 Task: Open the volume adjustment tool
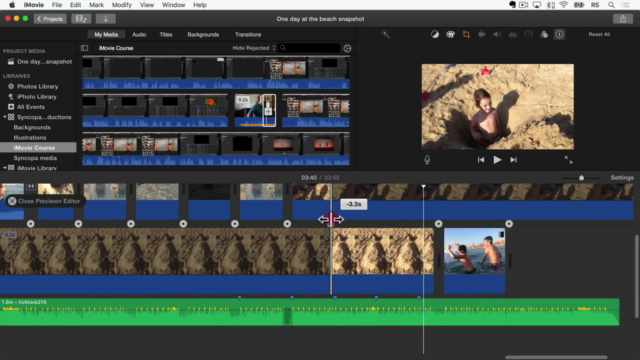click(497, 34)
